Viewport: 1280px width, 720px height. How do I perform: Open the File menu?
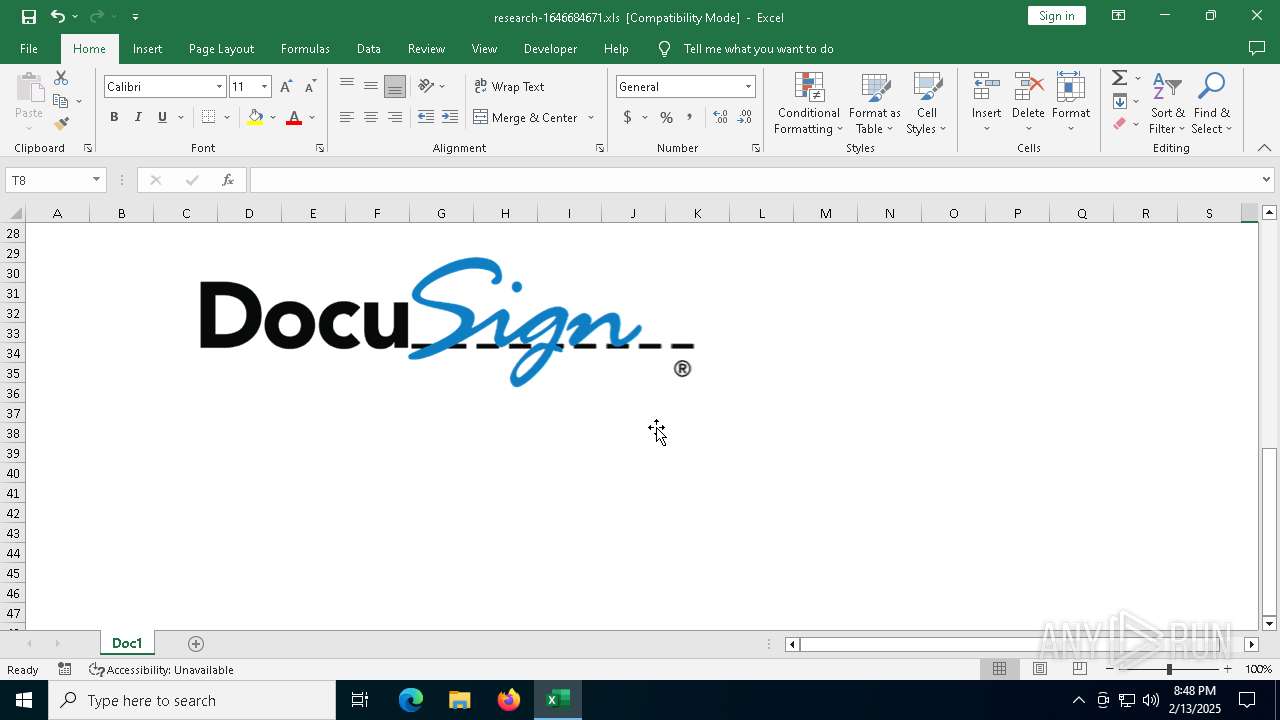(29, 48)
